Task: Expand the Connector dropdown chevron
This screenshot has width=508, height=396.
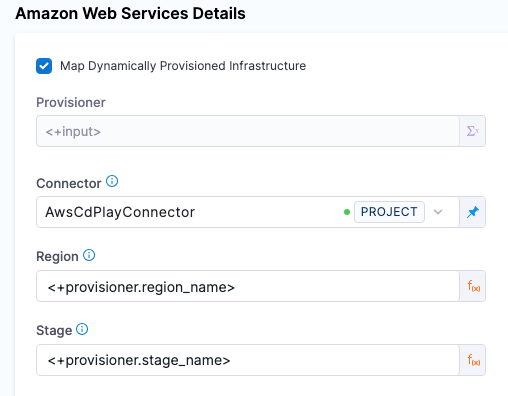Action: click(438, 212)
